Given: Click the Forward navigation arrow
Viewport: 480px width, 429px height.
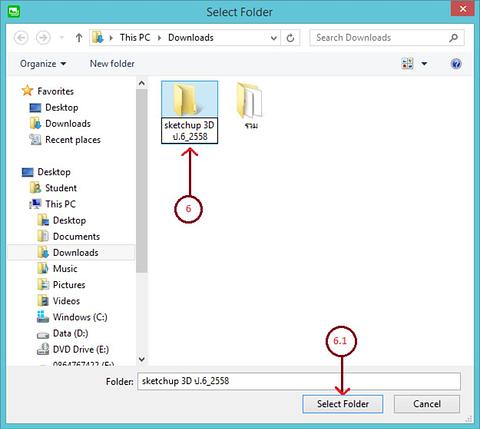Looking at the screenshot, I should coord(43,38).
